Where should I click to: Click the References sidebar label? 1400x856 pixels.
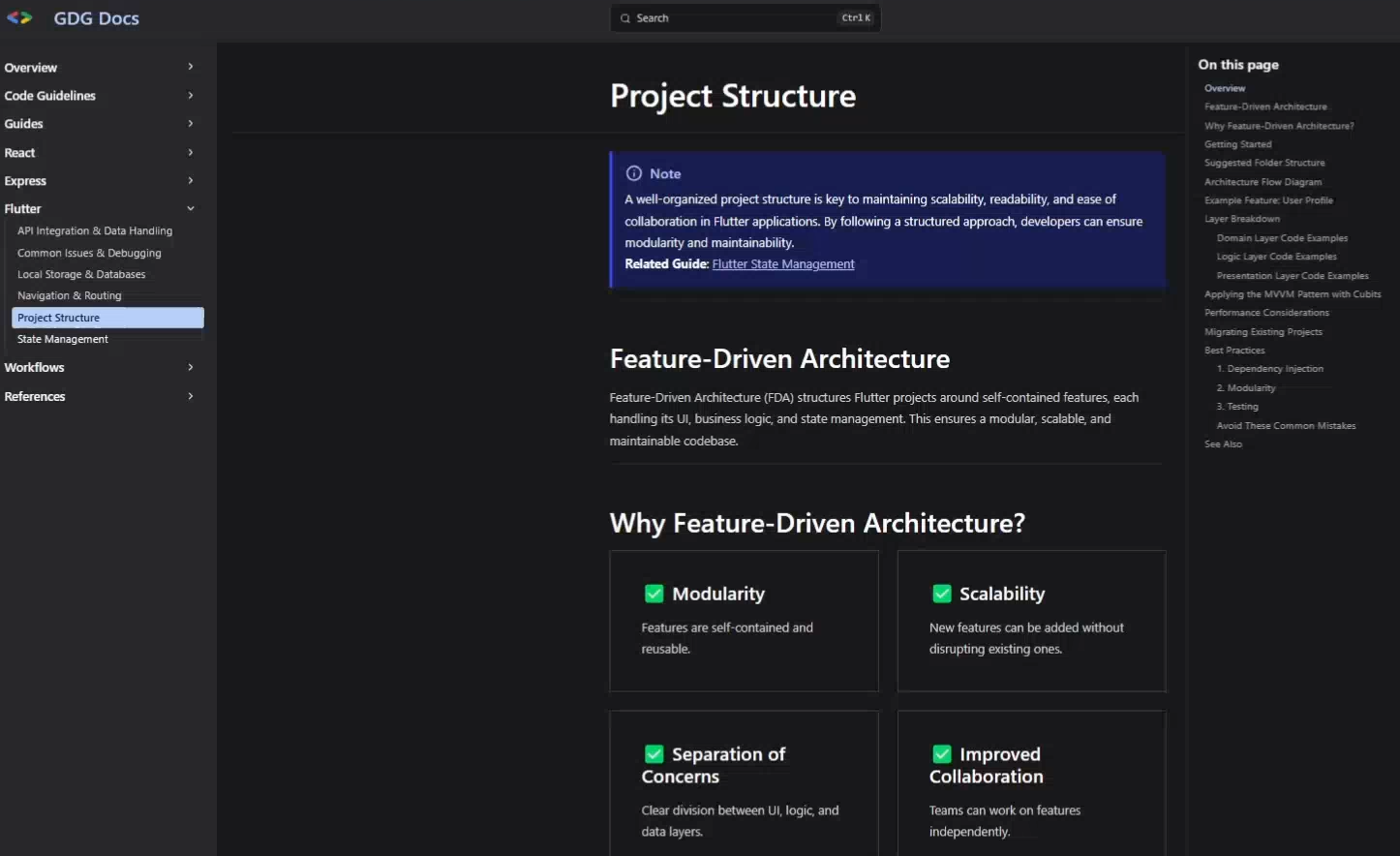pyautogui.click(x=35, y=397)
